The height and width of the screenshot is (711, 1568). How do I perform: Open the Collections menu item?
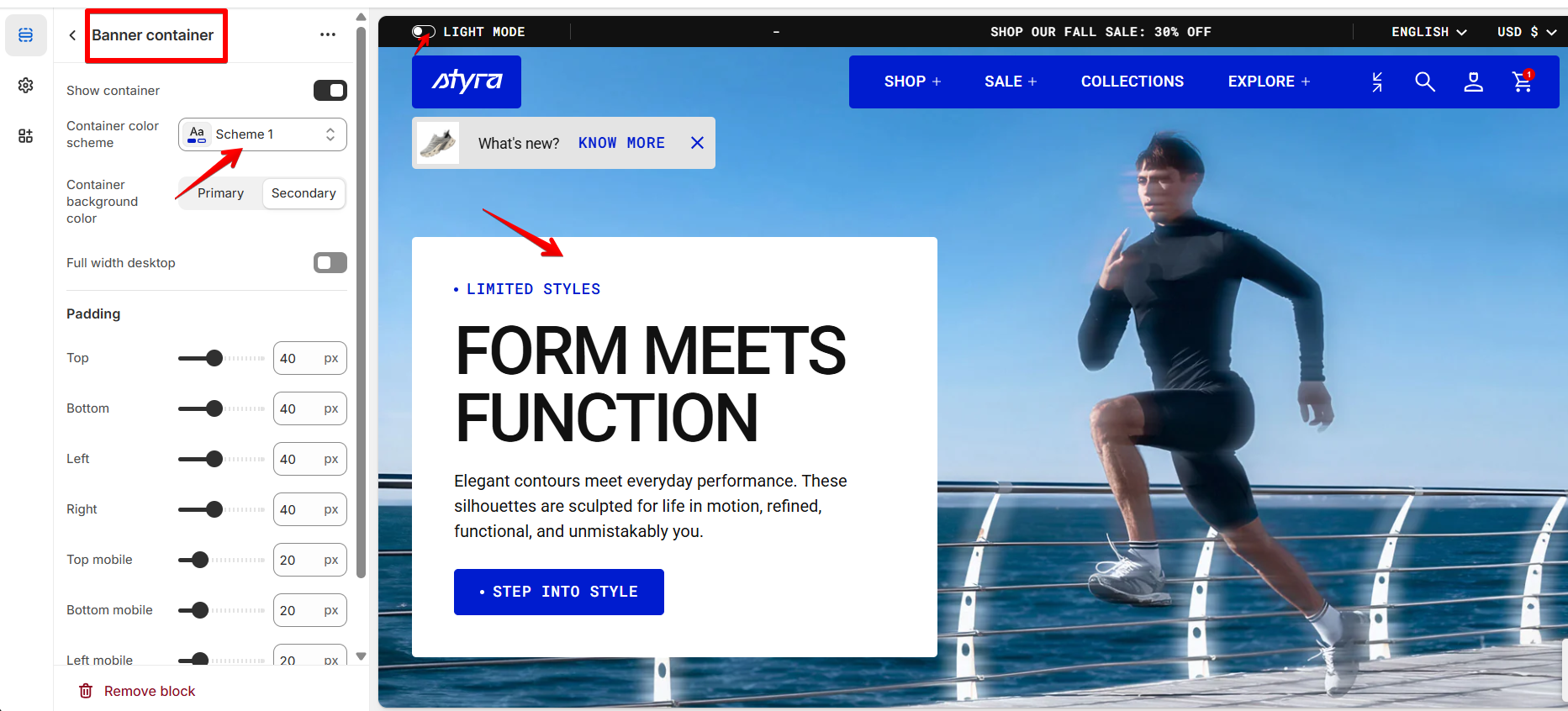[1132, 82]
